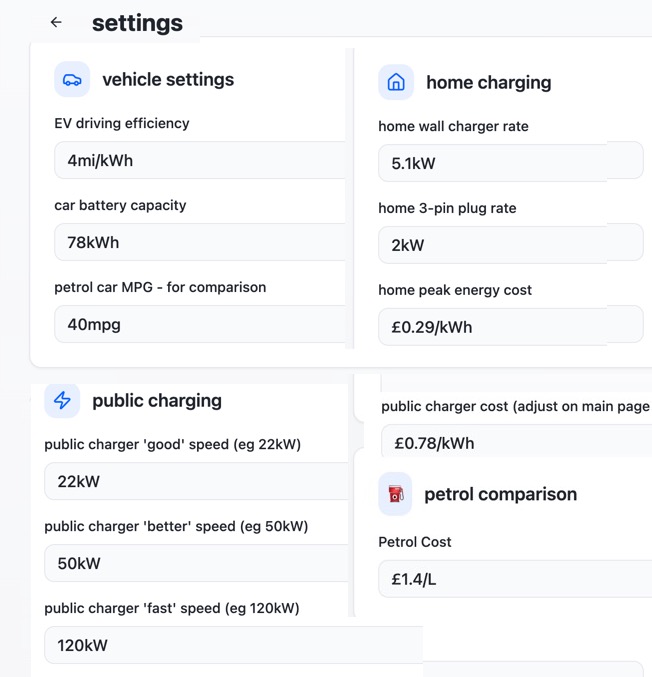652x677 pixels.
Task: Edit the 'fast' speed 120kW field
Action: click(230, 645)
